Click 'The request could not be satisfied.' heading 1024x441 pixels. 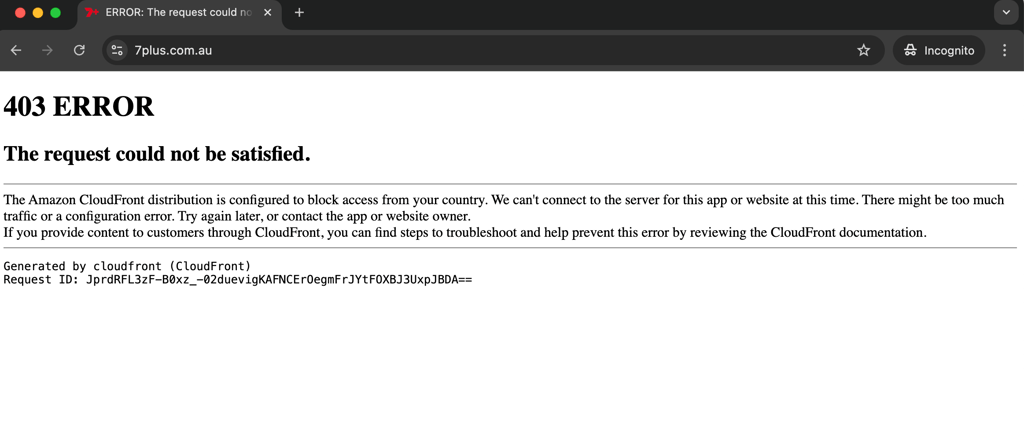(157, 154)
